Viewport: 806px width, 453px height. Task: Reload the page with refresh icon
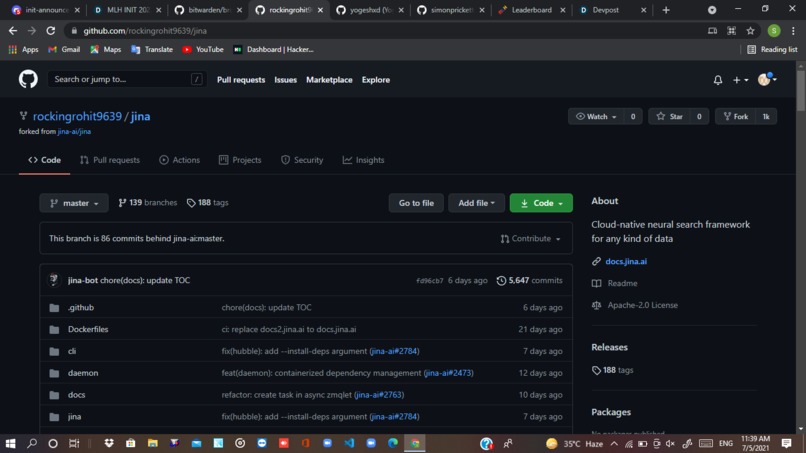[50, 31]
